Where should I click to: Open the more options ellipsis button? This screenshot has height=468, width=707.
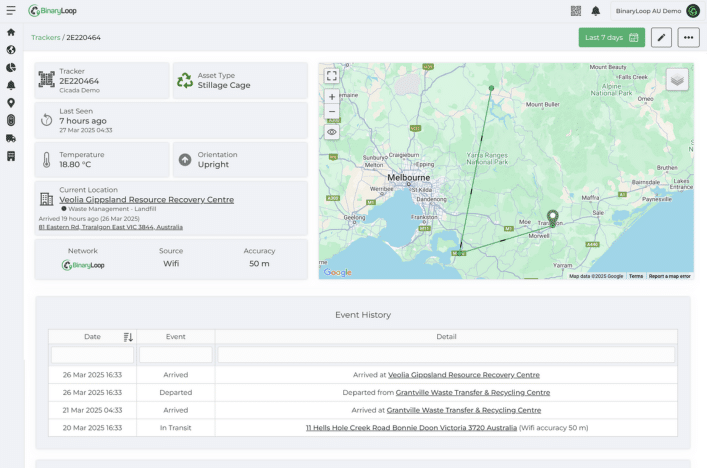pyautogui.click(x=688, y=37)
